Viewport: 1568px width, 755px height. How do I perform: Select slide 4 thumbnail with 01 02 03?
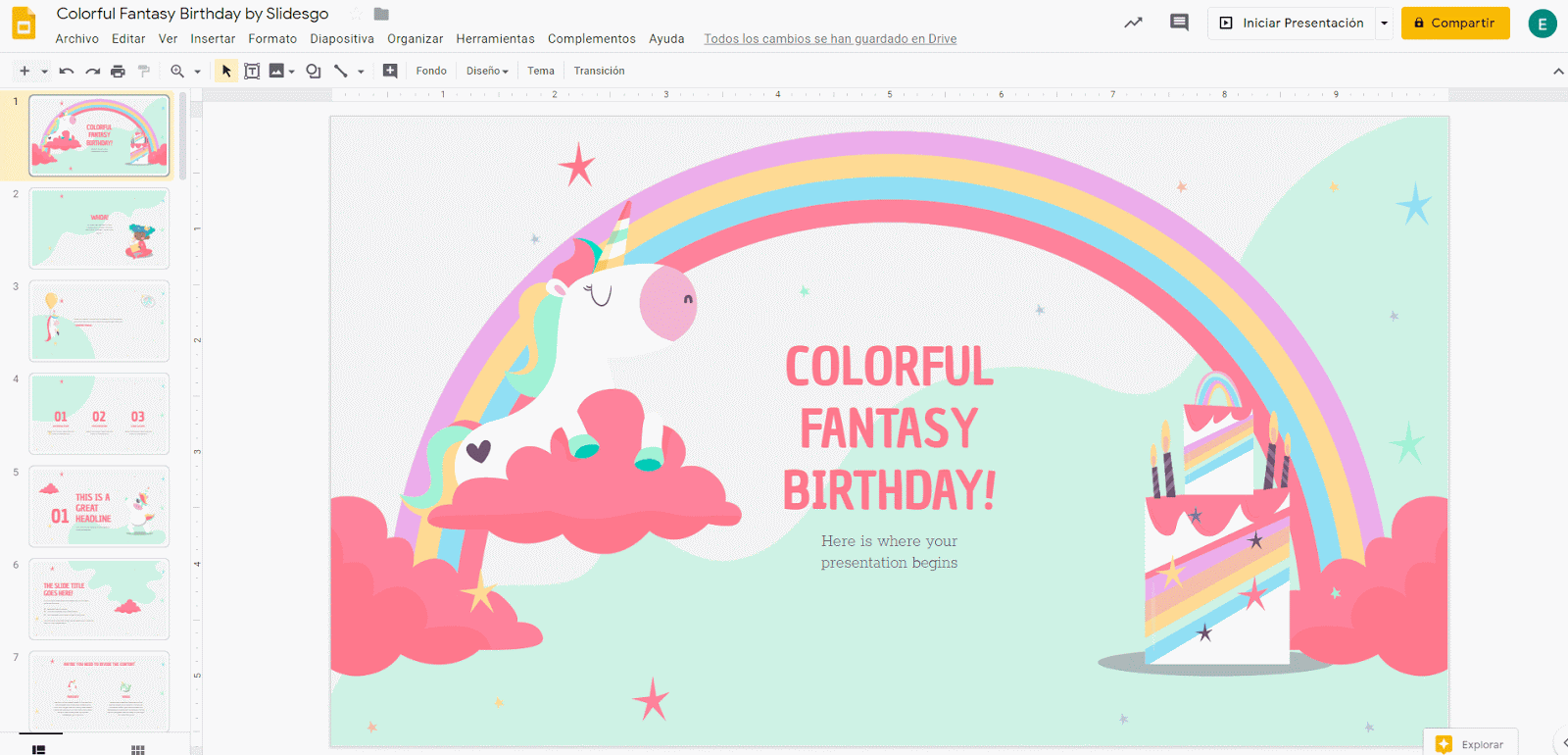(x=99, y=414)
